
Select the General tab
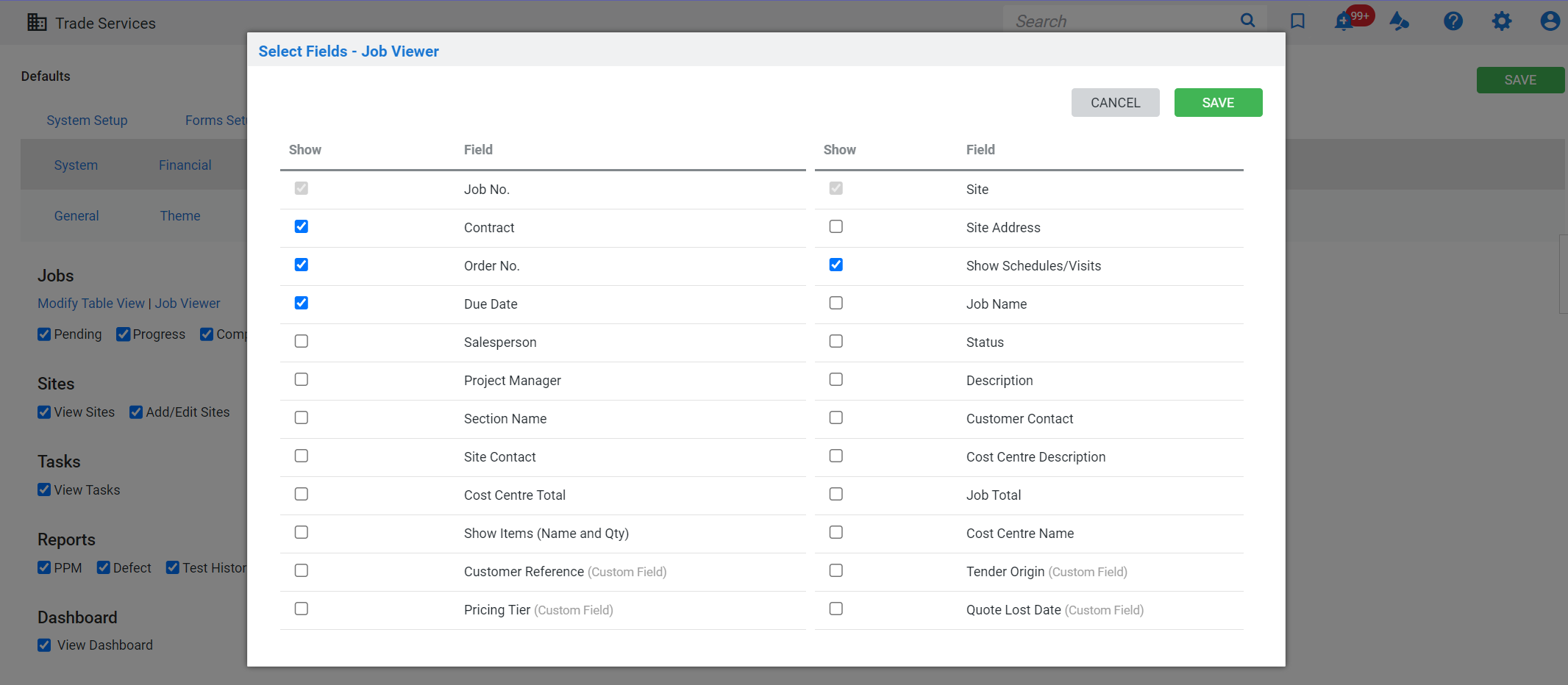(76, 216)
